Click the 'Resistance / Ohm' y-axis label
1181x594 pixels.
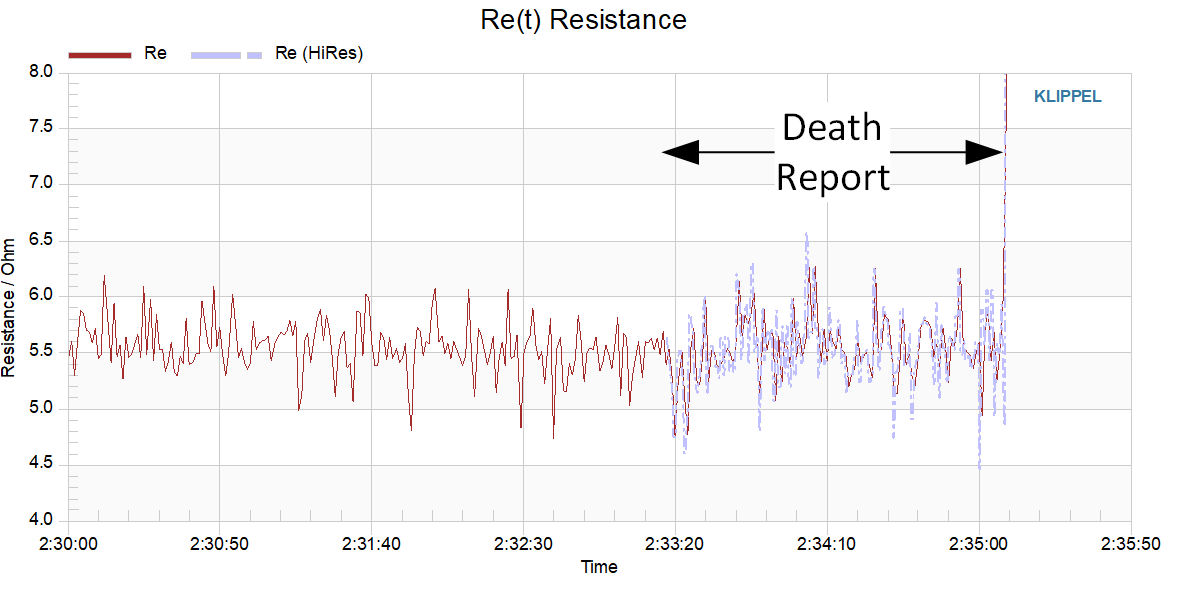[x=9, y=307]
